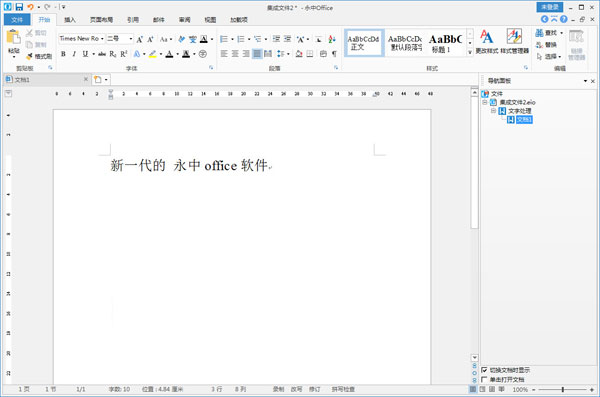Enable the 切换文档时显示 checkbox
Image resolution: width=600 pixels, height=397 pixels.
point(484,370)
